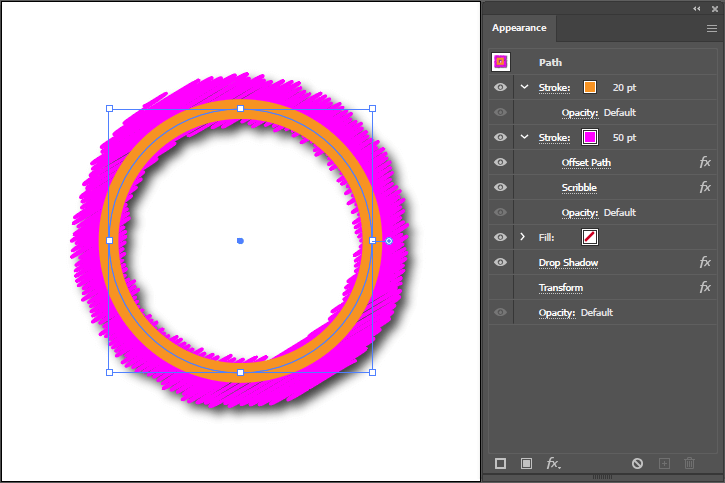Click Add New Fill icon at panel bottom

coord(526,463)
